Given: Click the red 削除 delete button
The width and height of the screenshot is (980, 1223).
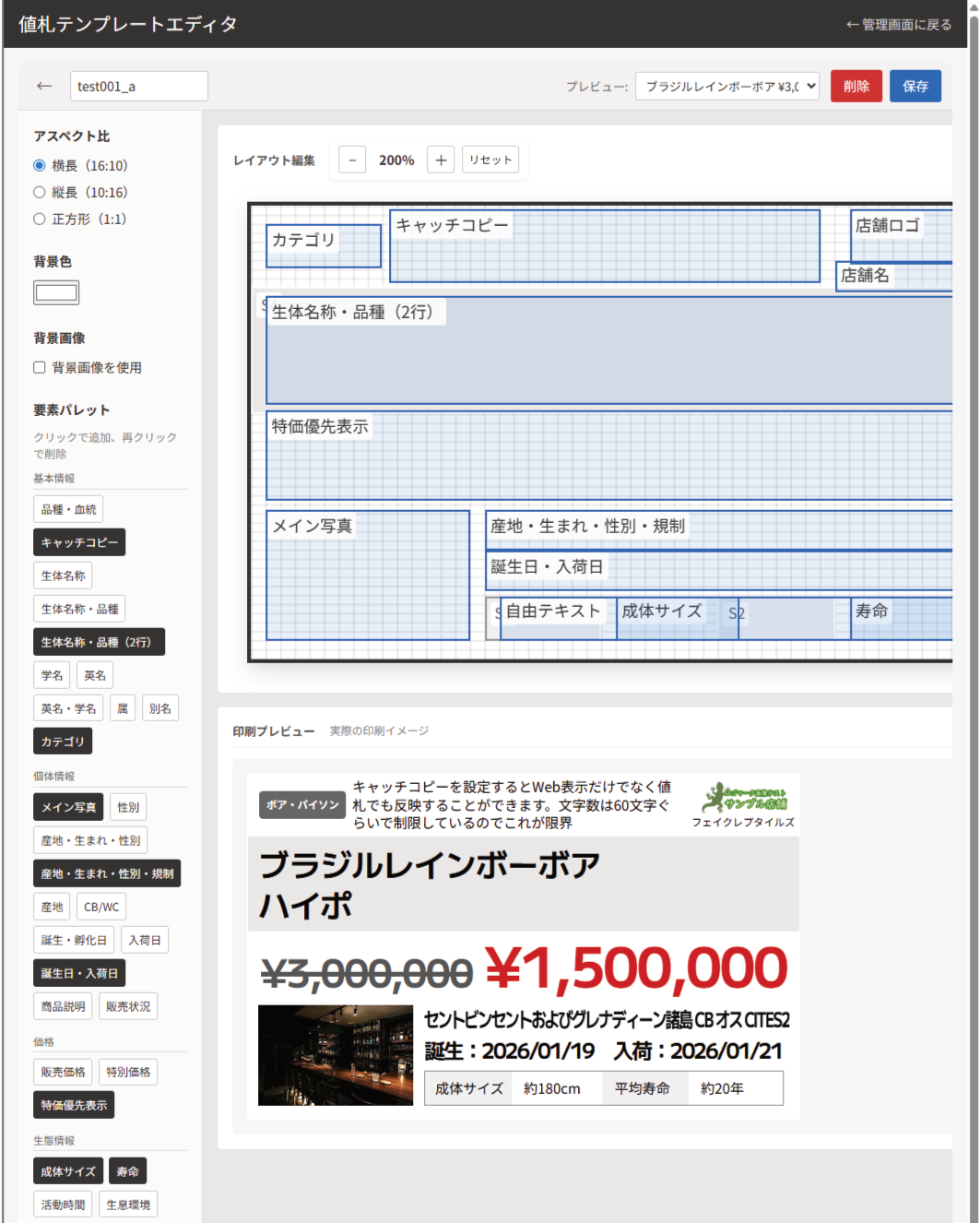Looking at the screenshot, I should pos(856,86).
